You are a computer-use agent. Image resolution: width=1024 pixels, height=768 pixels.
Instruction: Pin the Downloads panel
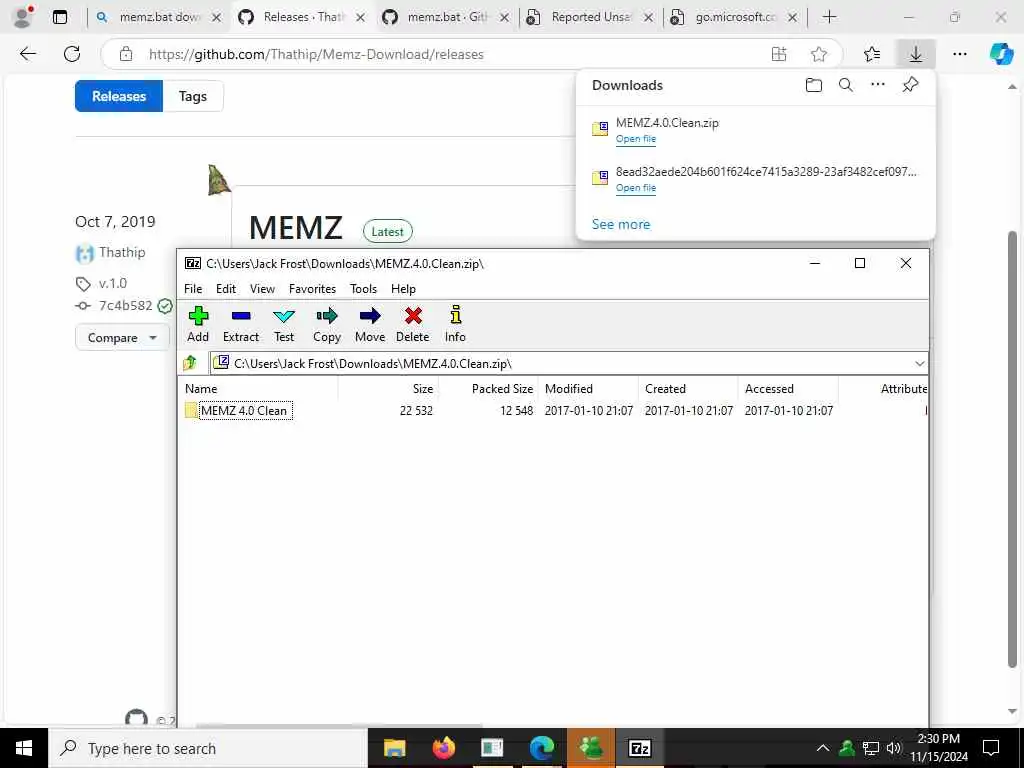coord(910,85)
